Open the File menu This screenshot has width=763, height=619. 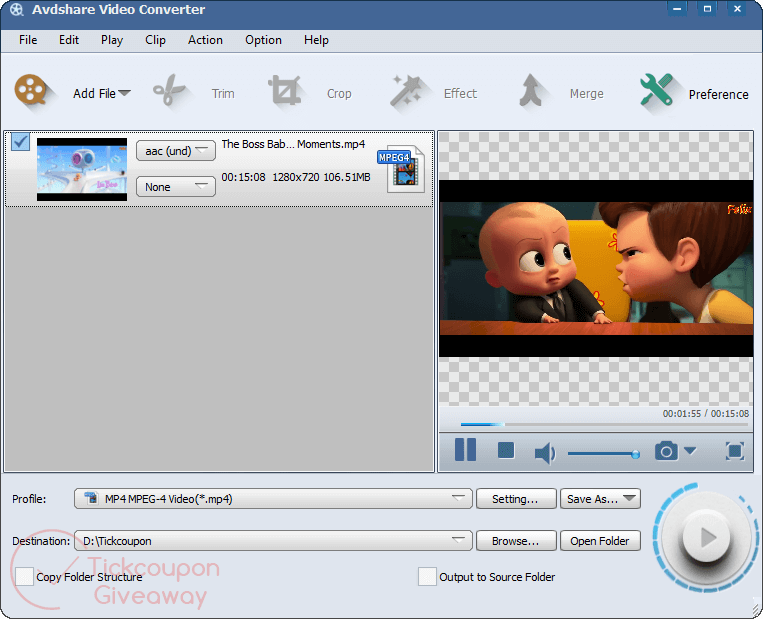tap(28, 40)
